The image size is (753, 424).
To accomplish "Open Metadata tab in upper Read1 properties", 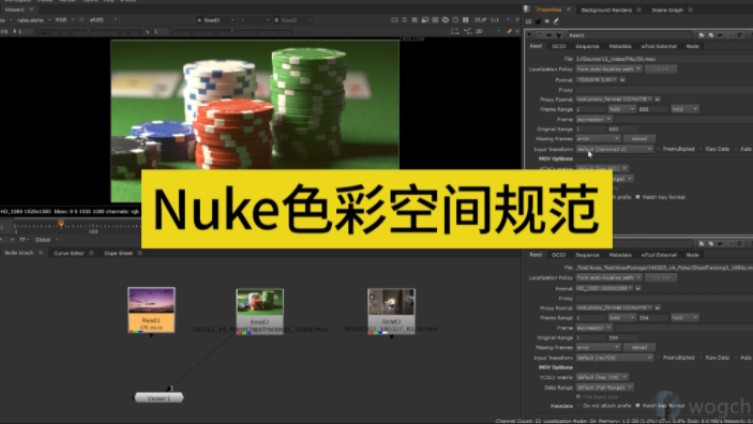I will click(x=620, y=47).
